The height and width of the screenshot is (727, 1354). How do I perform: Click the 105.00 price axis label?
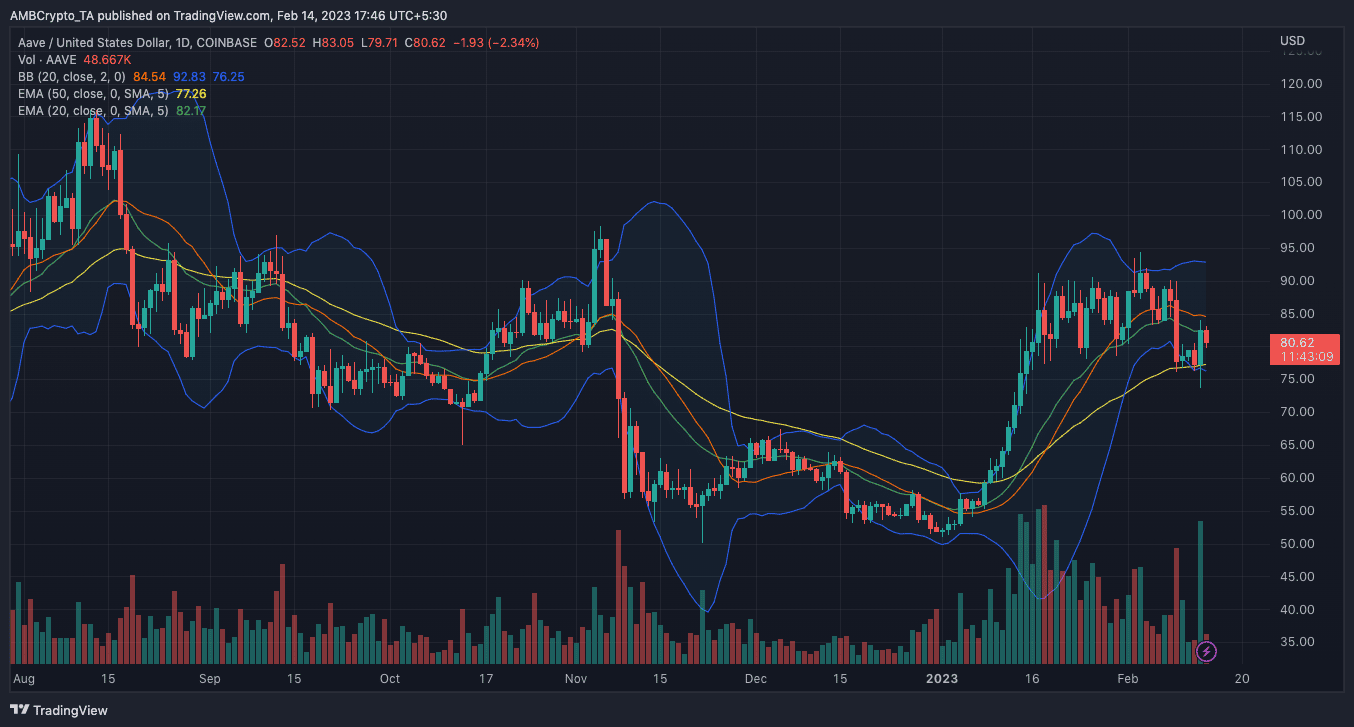pos(1301,183)
